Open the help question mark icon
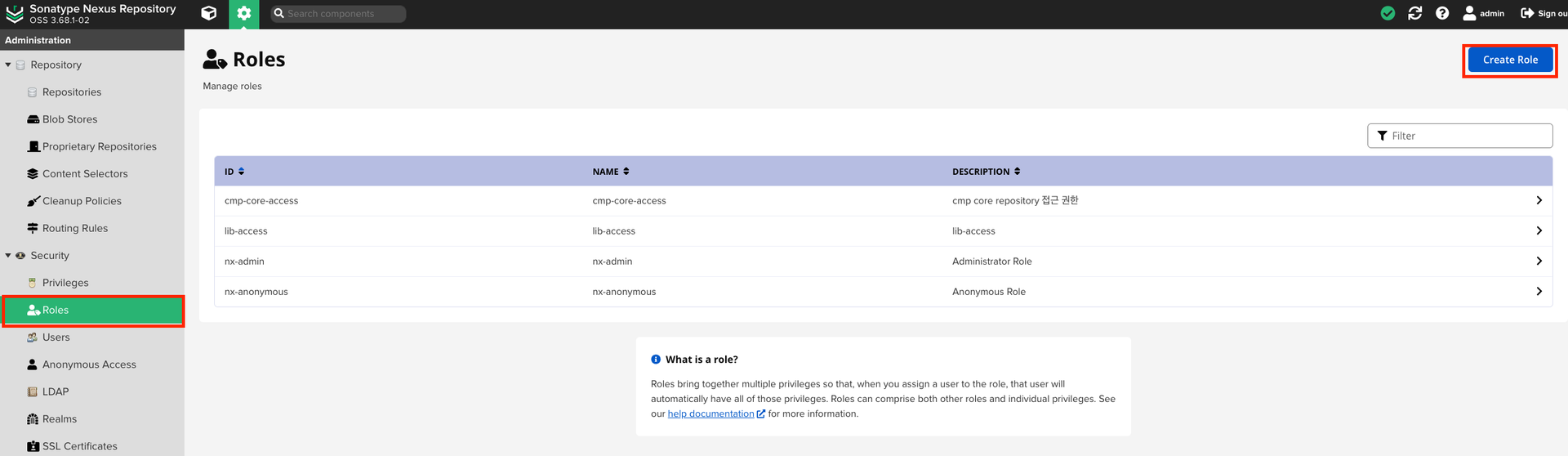1568x456 pixels. 1442,13
